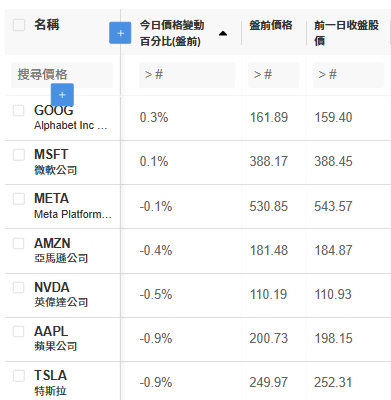
Task: Select the TSLA row checkbox
Action: (19, 376)
